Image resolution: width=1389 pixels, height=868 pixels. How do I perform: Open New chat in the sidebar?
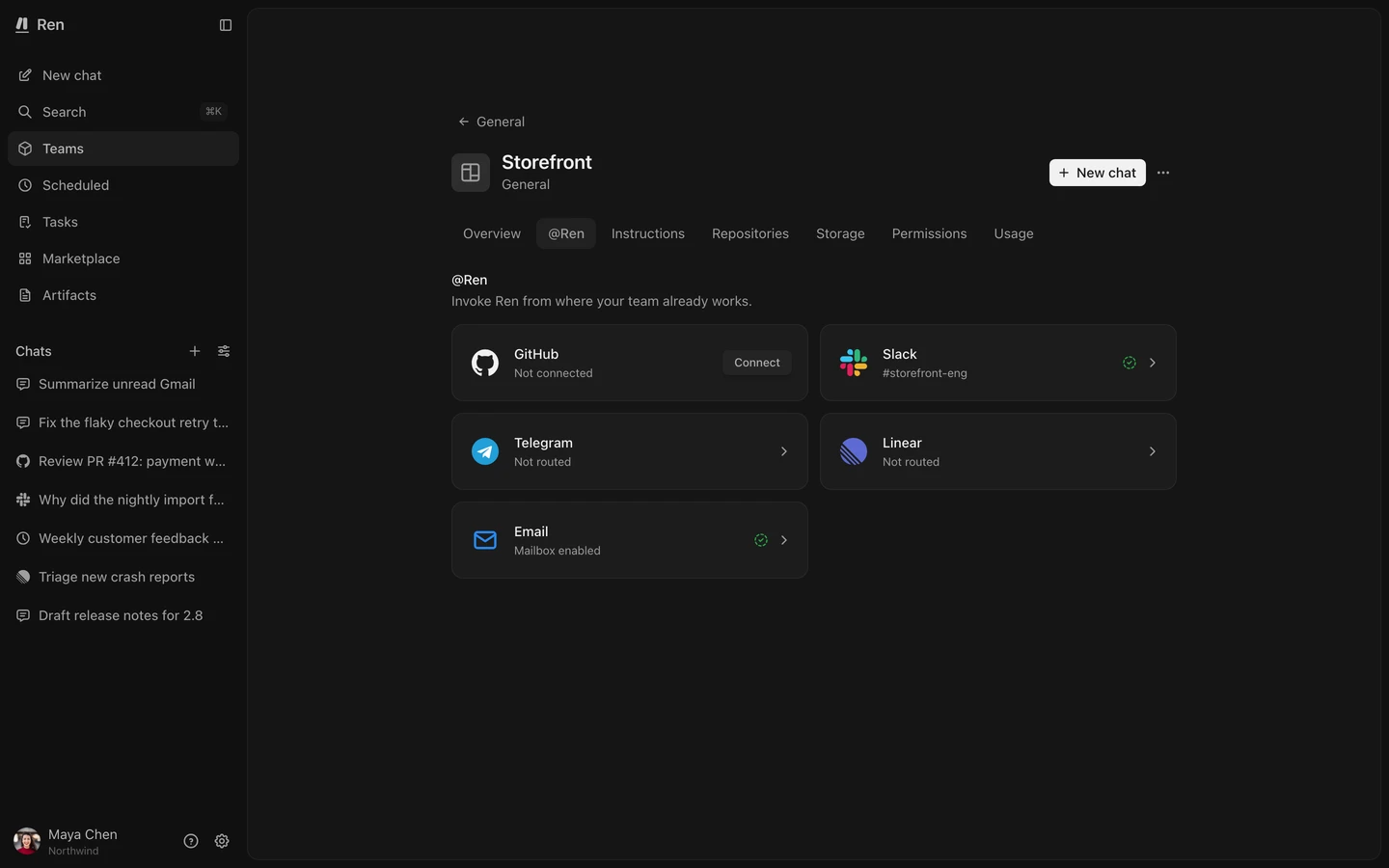(x=123, y=75)
